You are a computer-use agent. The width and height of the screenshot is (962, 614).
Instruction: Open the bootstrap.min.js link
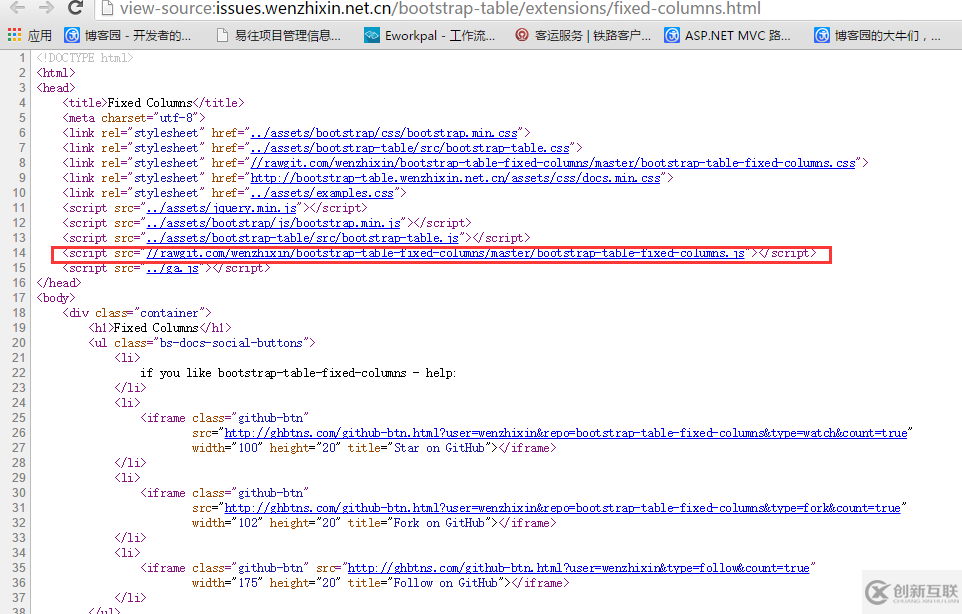[x=274, y=223]
